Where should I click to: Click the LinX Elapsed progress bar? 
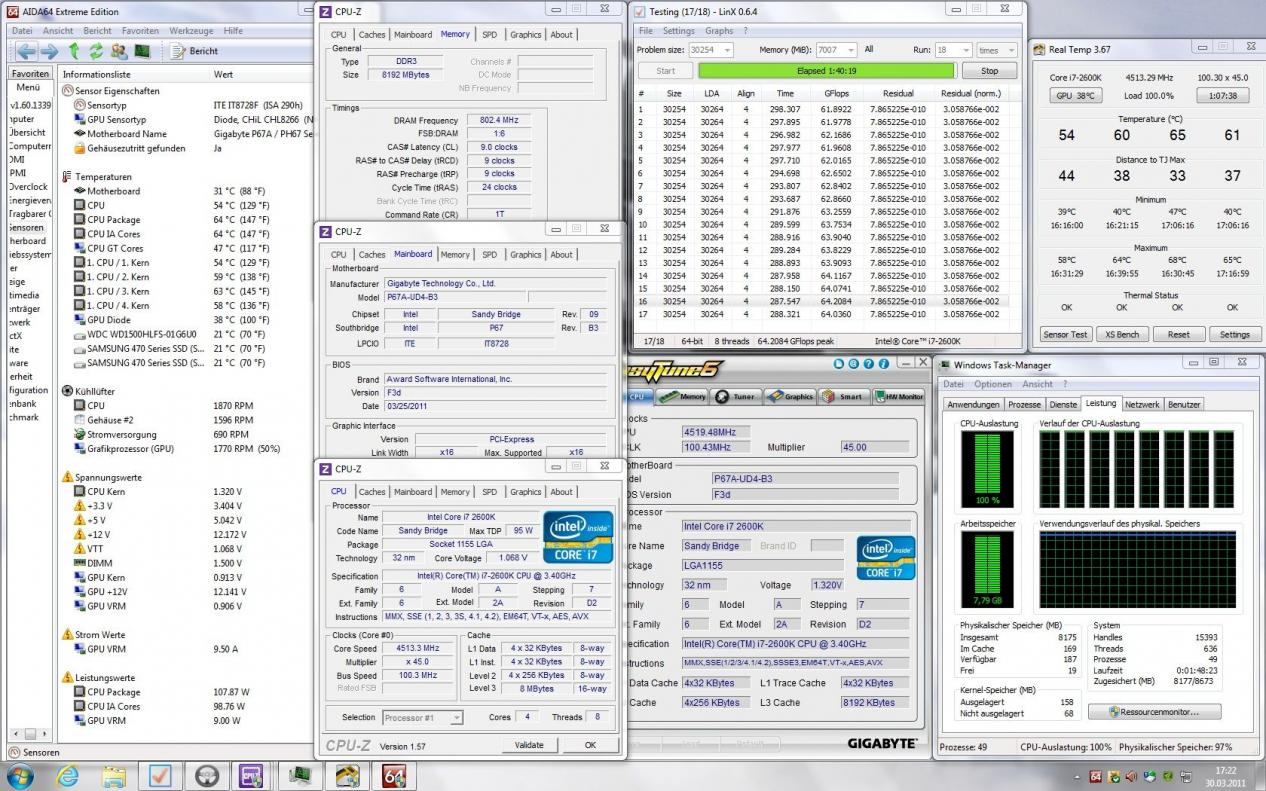coord(826,71)
